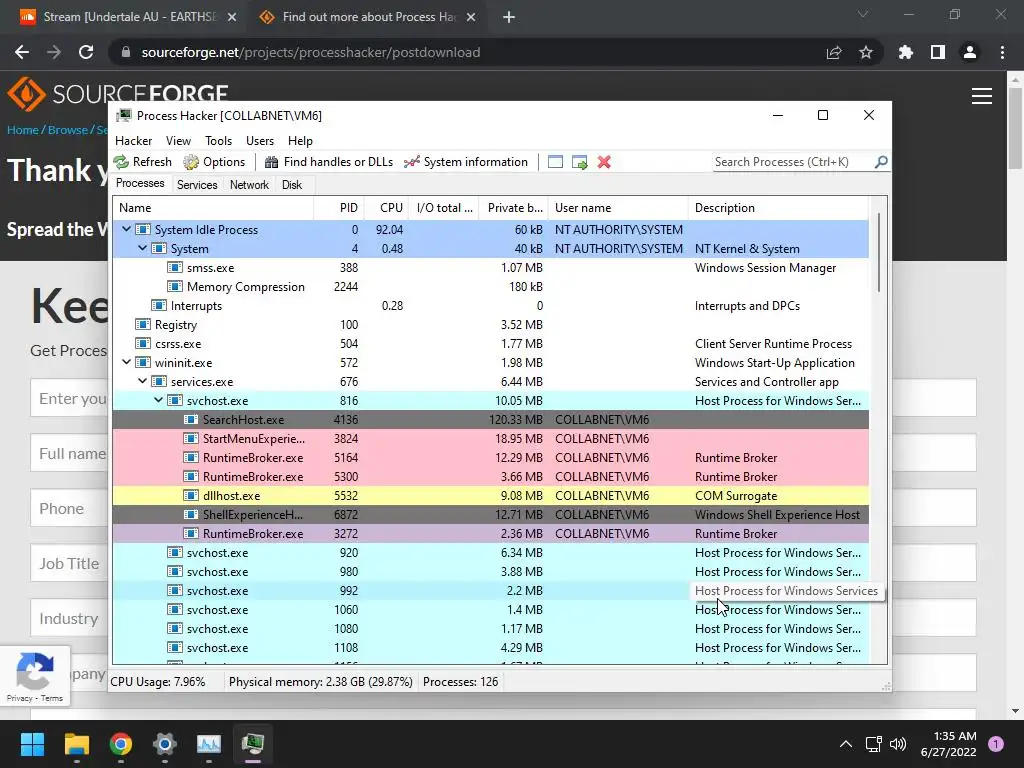Click the Job Title field on the webpage
The height and width of the screenshot is (768, 1024).
[504, 563]
